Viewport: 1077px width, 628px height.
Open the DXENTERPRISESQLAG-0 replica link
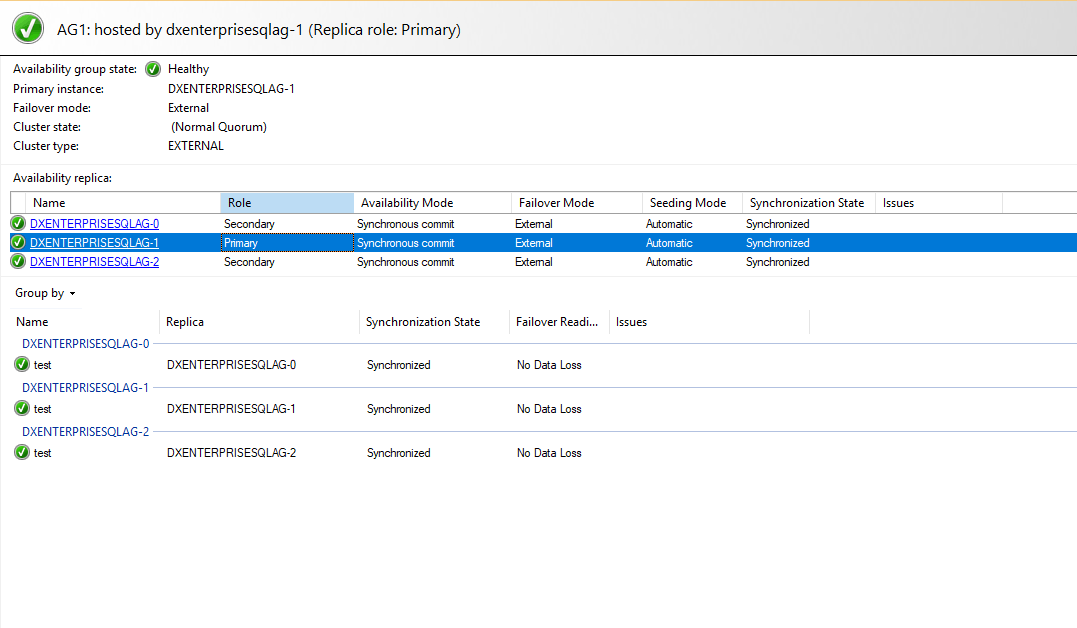coord(94,224)
